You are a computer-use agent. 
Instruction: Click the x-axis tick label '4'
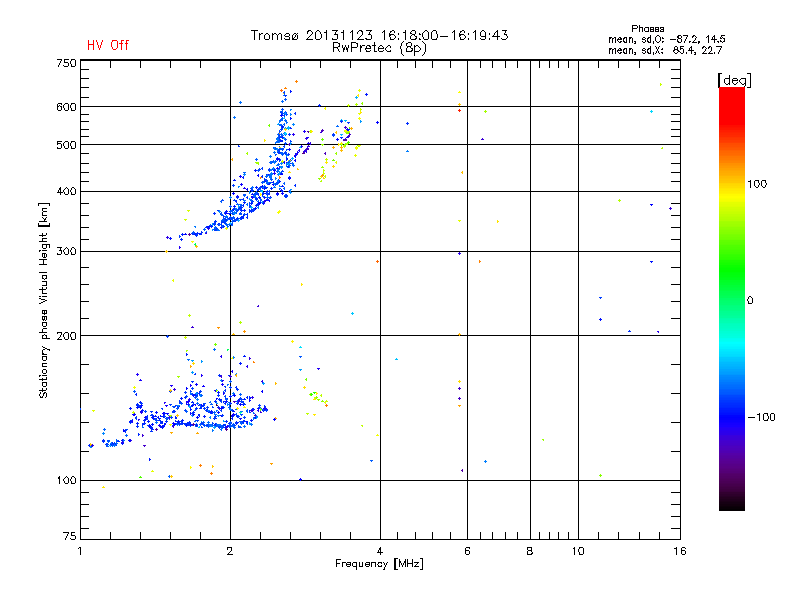pos(380,551)
